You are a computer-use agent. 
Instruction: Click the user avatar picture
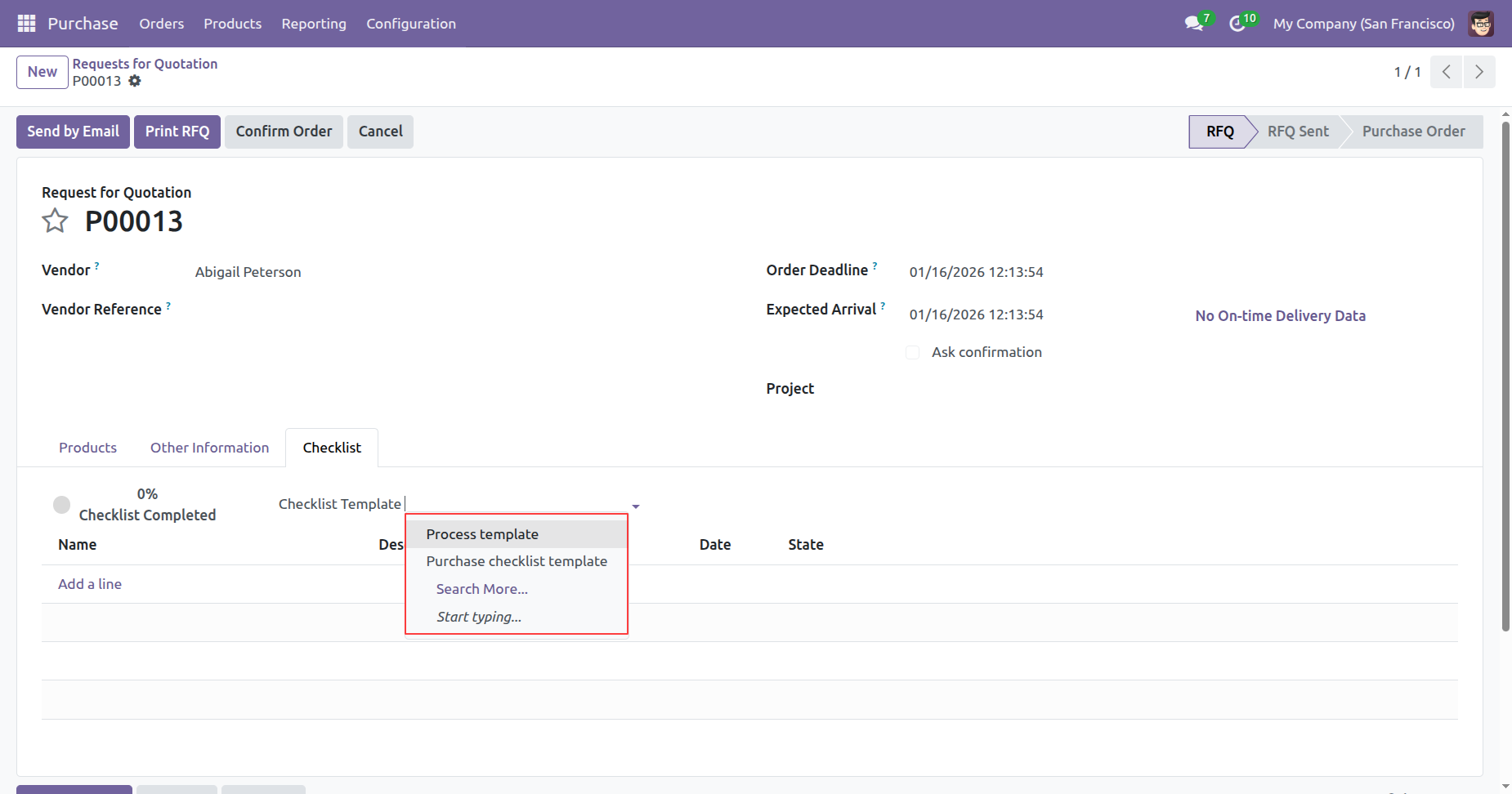tap(1480, 24)
